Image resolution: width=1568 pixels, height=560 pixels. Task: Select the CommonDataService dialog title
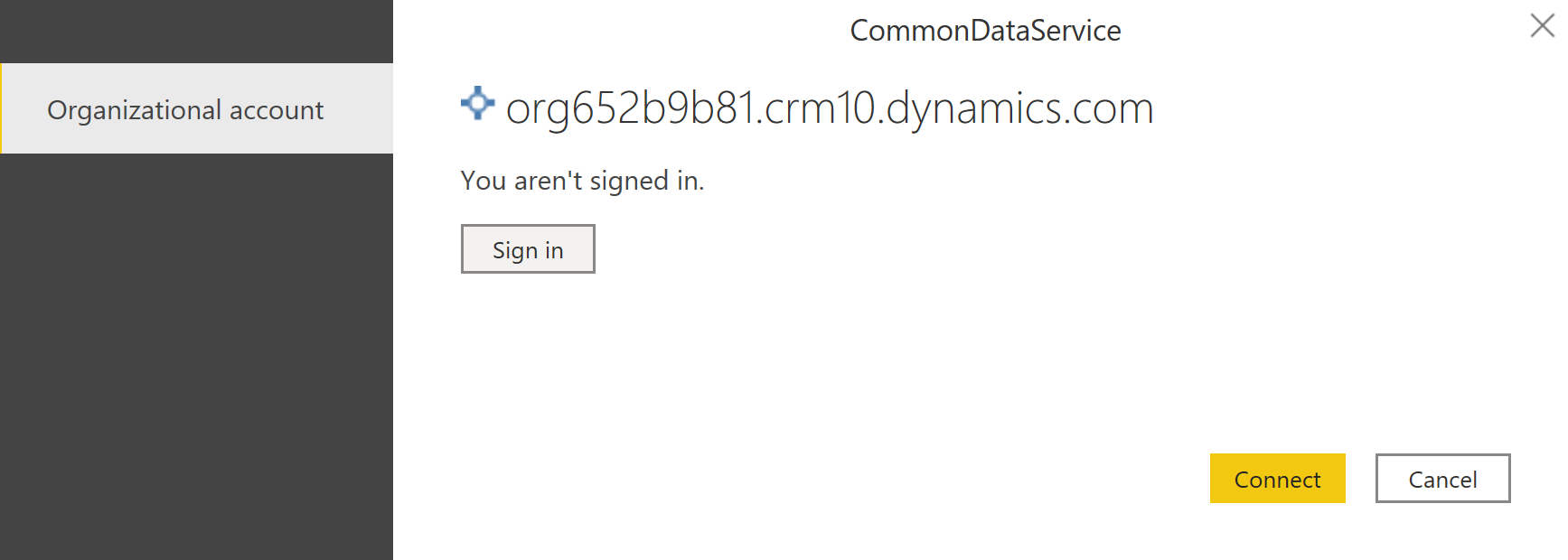coord(985,30)
